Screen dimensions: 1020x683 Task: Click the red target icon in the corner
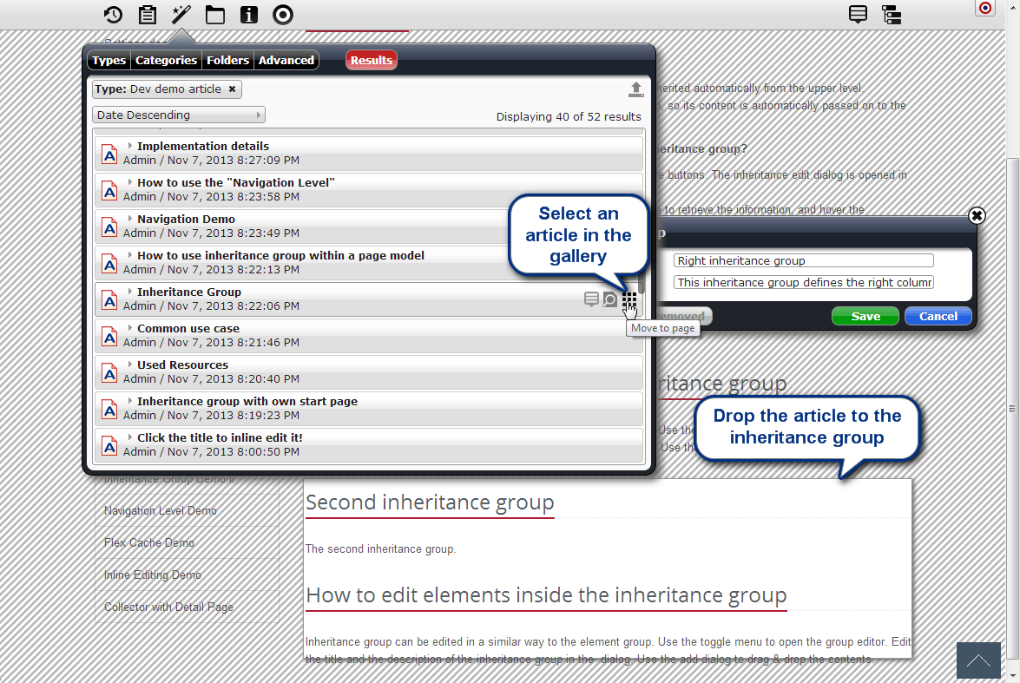pyautogui.click(x=985, y=8)
